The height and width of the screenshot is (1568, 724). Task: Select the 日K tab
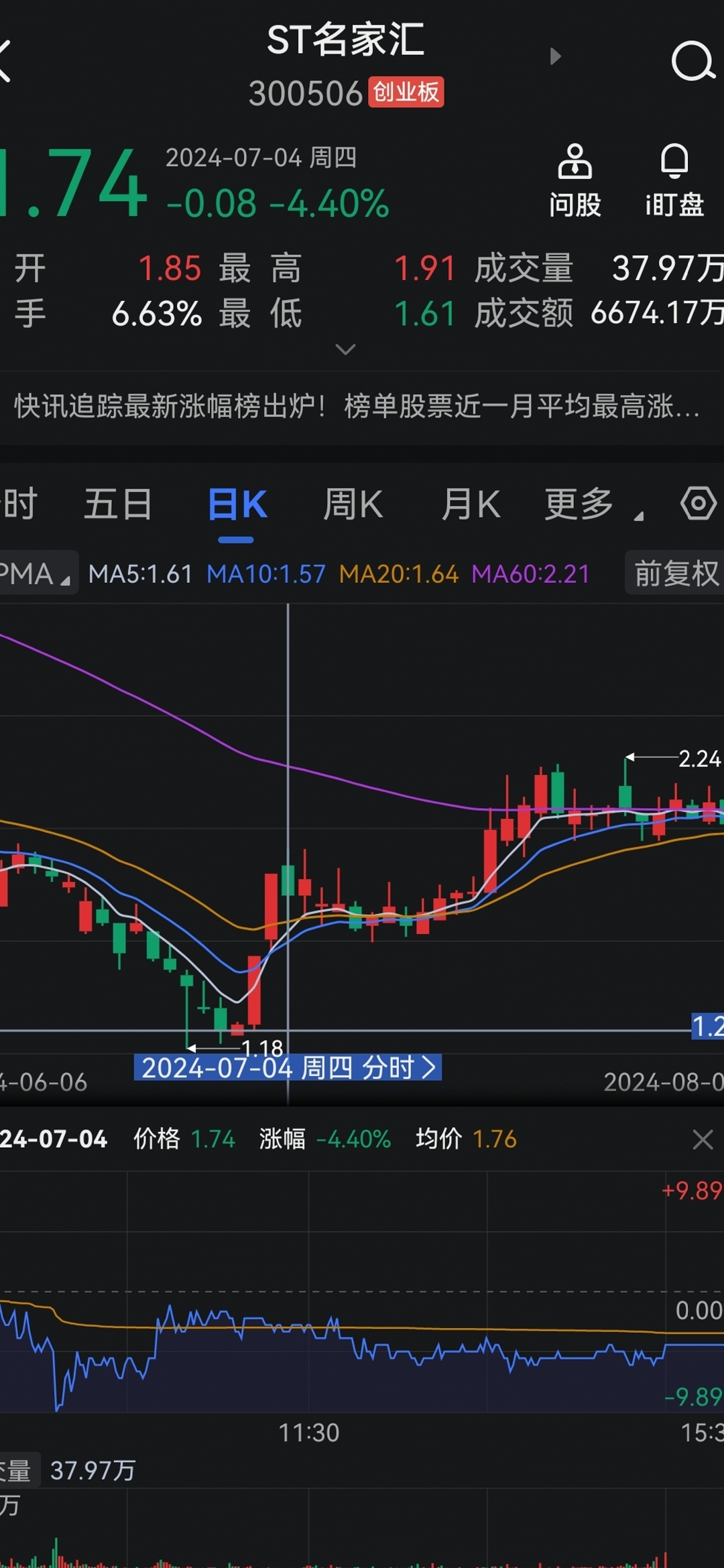coord(237,505)
